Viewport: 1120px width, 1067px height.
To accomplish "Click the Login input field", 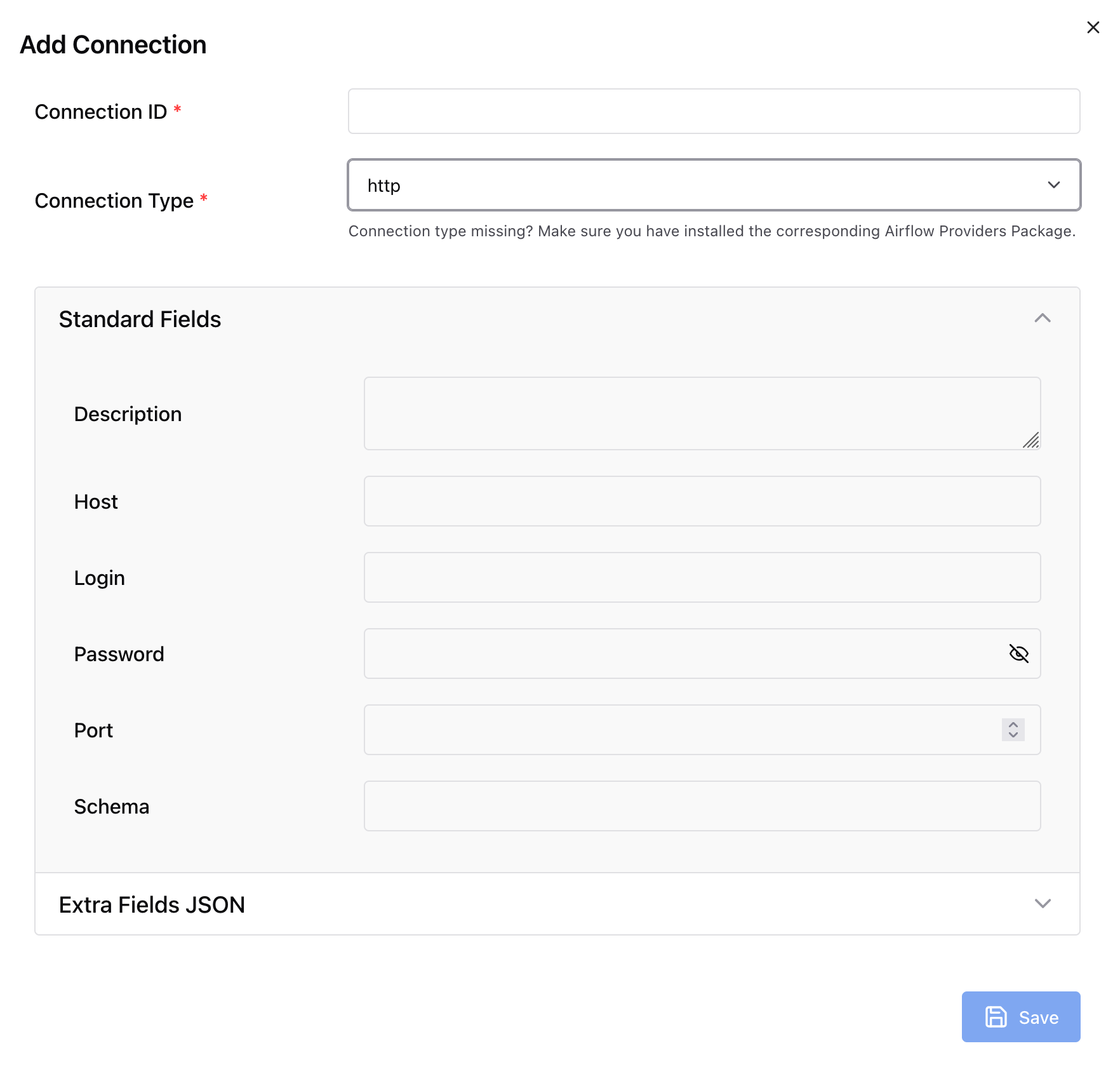I will coord(702,577).
